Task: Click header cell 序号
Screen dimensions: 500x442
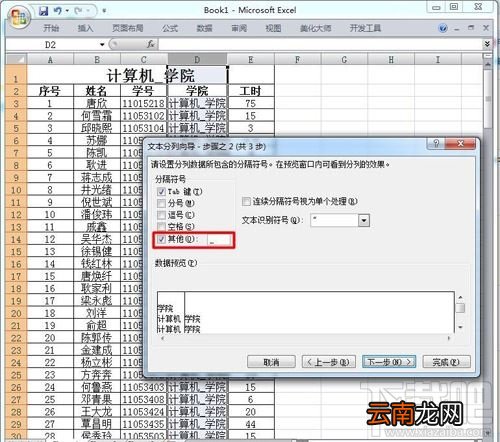Action: [x=50, y=91]
